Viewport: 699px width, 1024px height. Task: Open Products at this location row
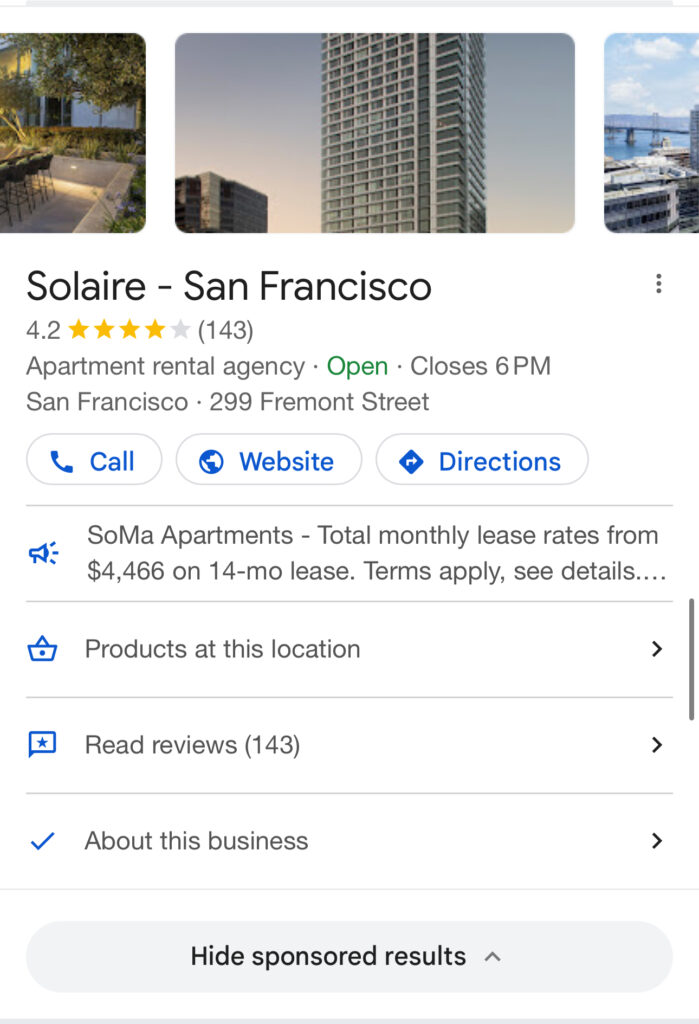[222, 649]
